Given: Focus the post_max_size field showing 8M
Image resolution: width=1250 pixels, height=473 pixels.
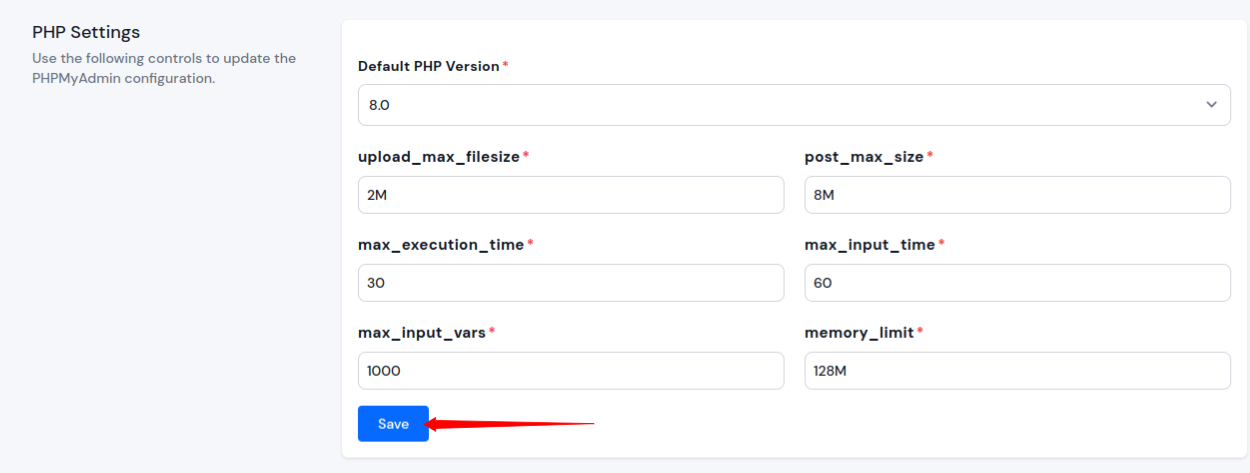Looking at the screenshot, I should pyautogui.click(x=1017, y=195).
